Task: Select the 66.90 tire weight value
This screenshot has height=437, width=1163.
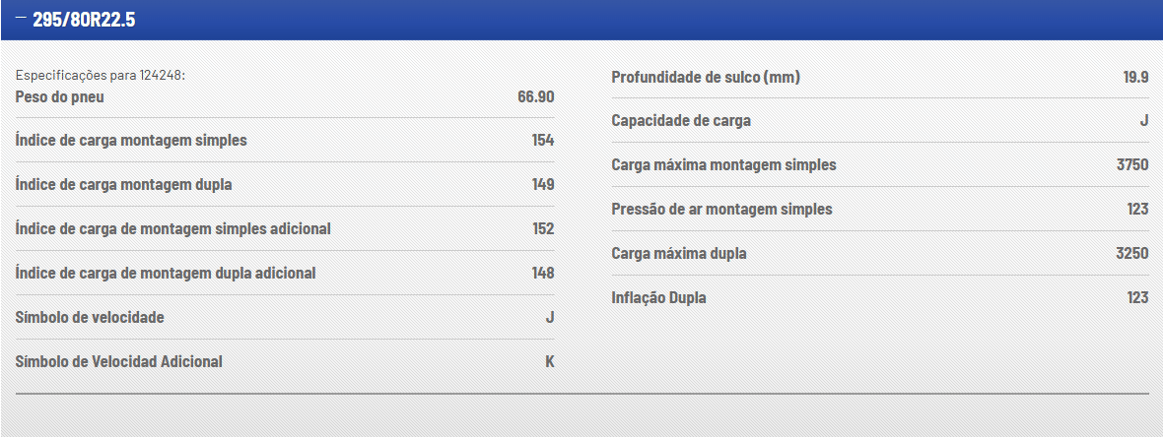Action: 536,96
